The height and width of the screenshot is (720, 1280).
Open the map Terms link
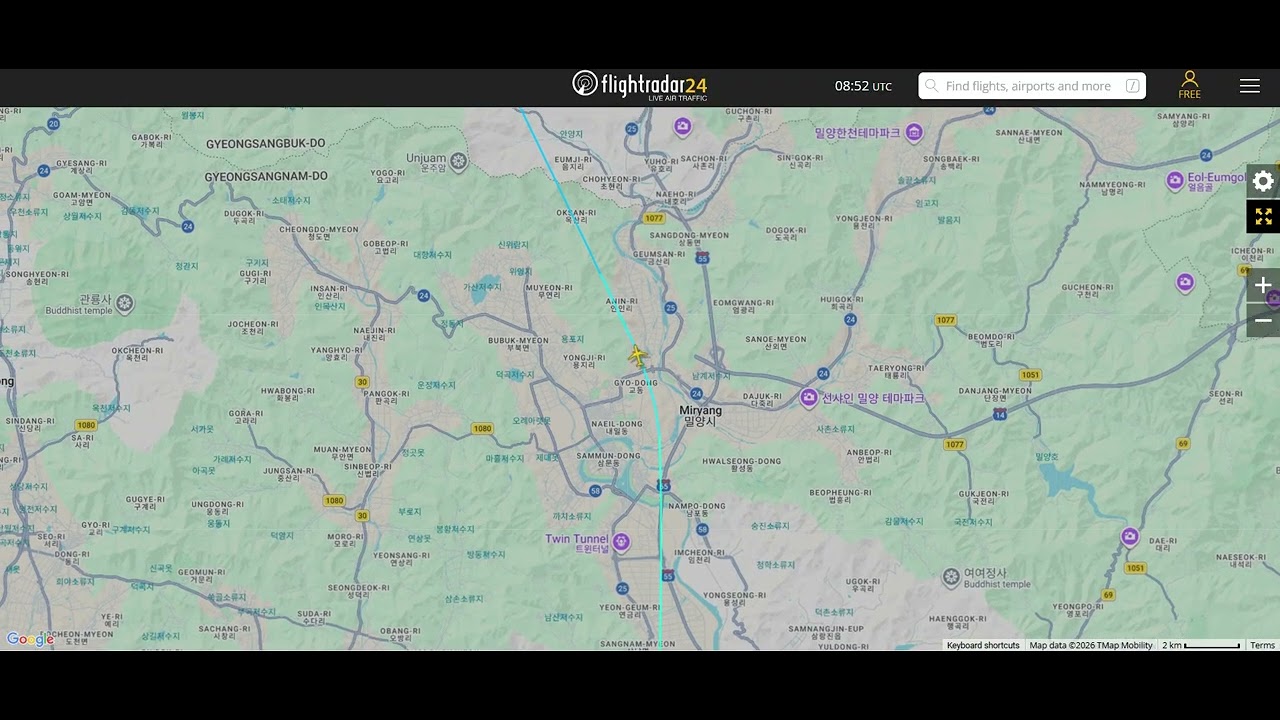coord(1262,645)
